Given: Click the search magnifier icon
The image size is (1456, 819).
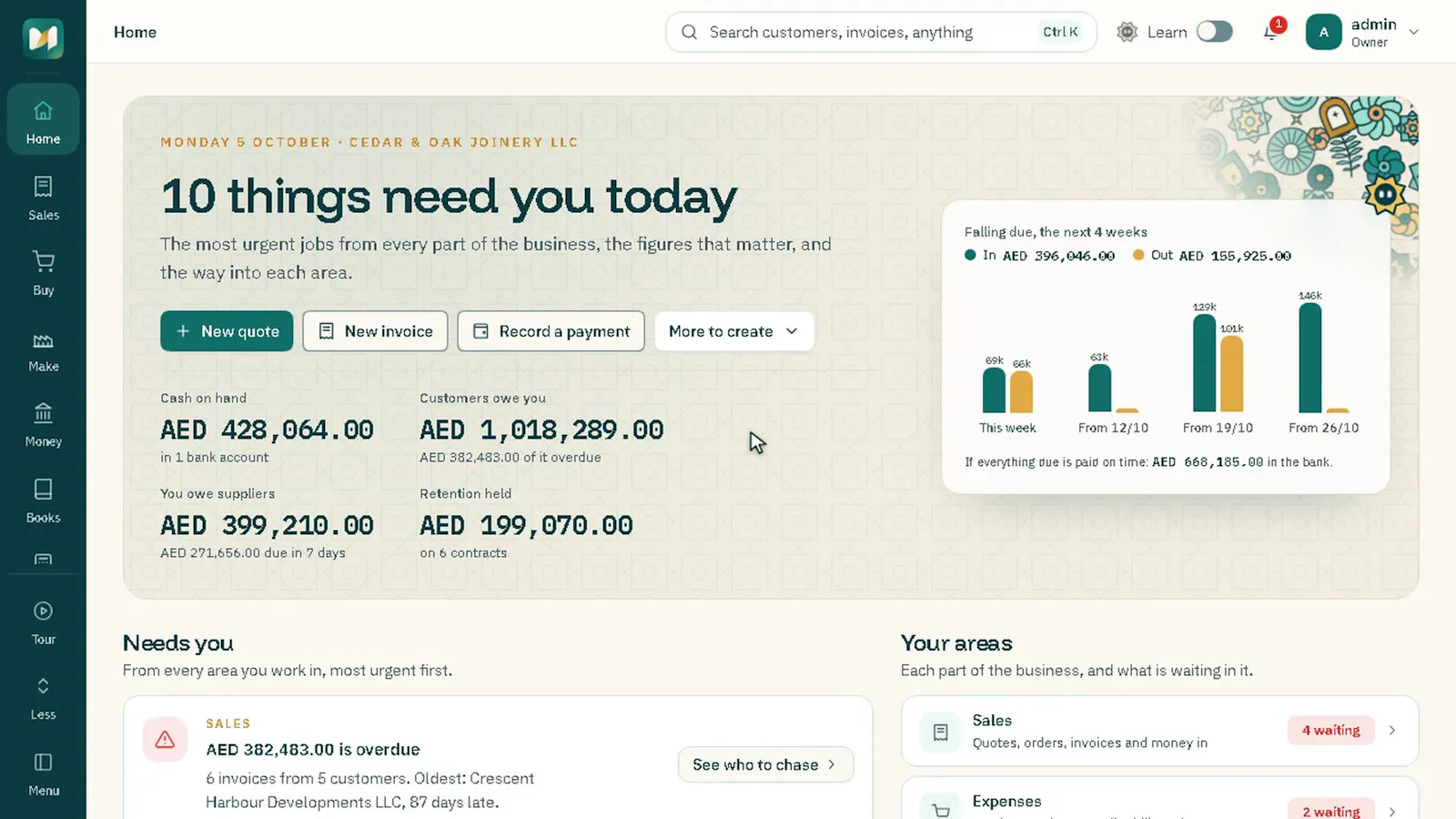Looking at the screenshot, I should click(689, 32).
